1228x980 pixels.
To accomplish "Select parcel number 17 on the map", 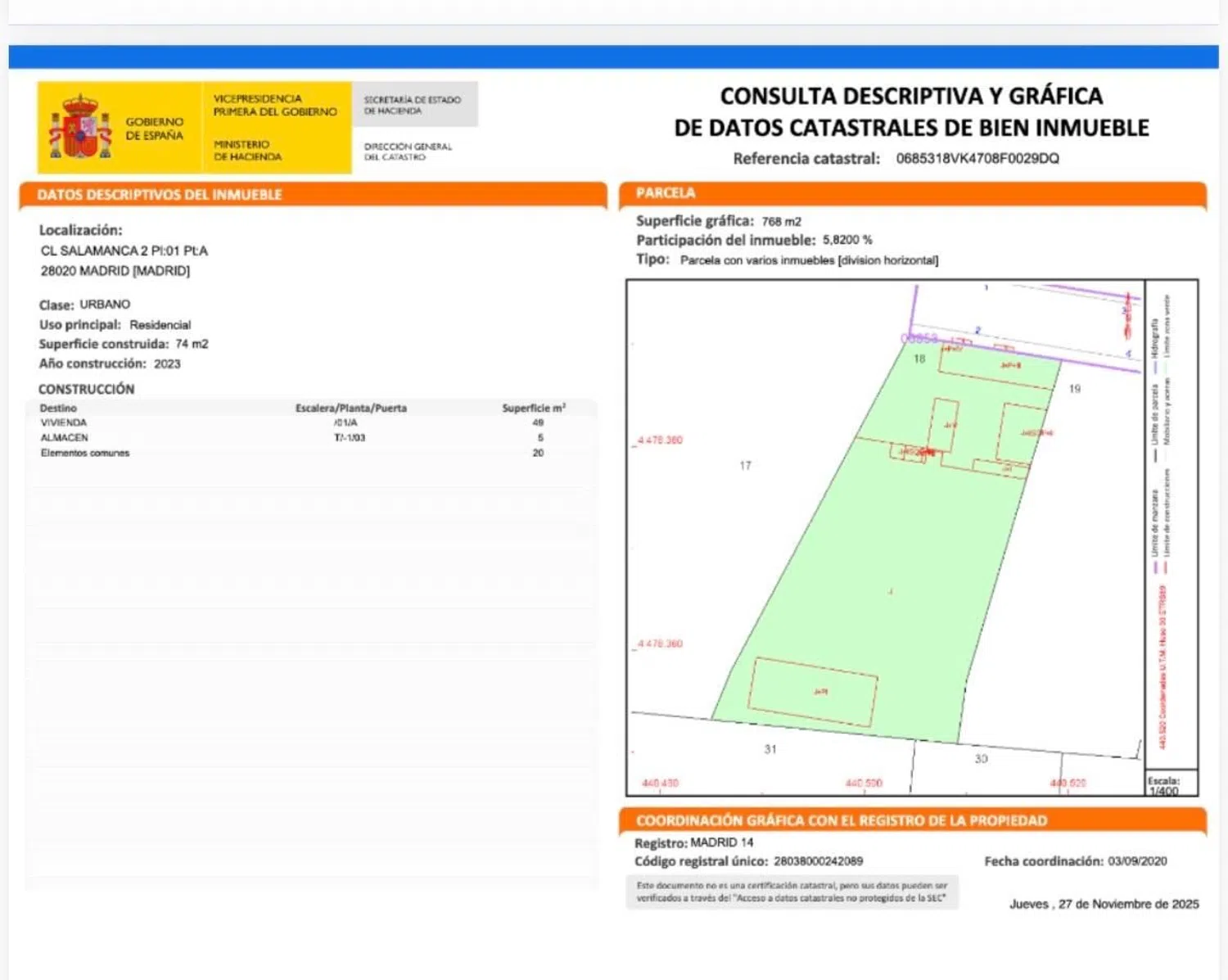I will tap(745, 466).
